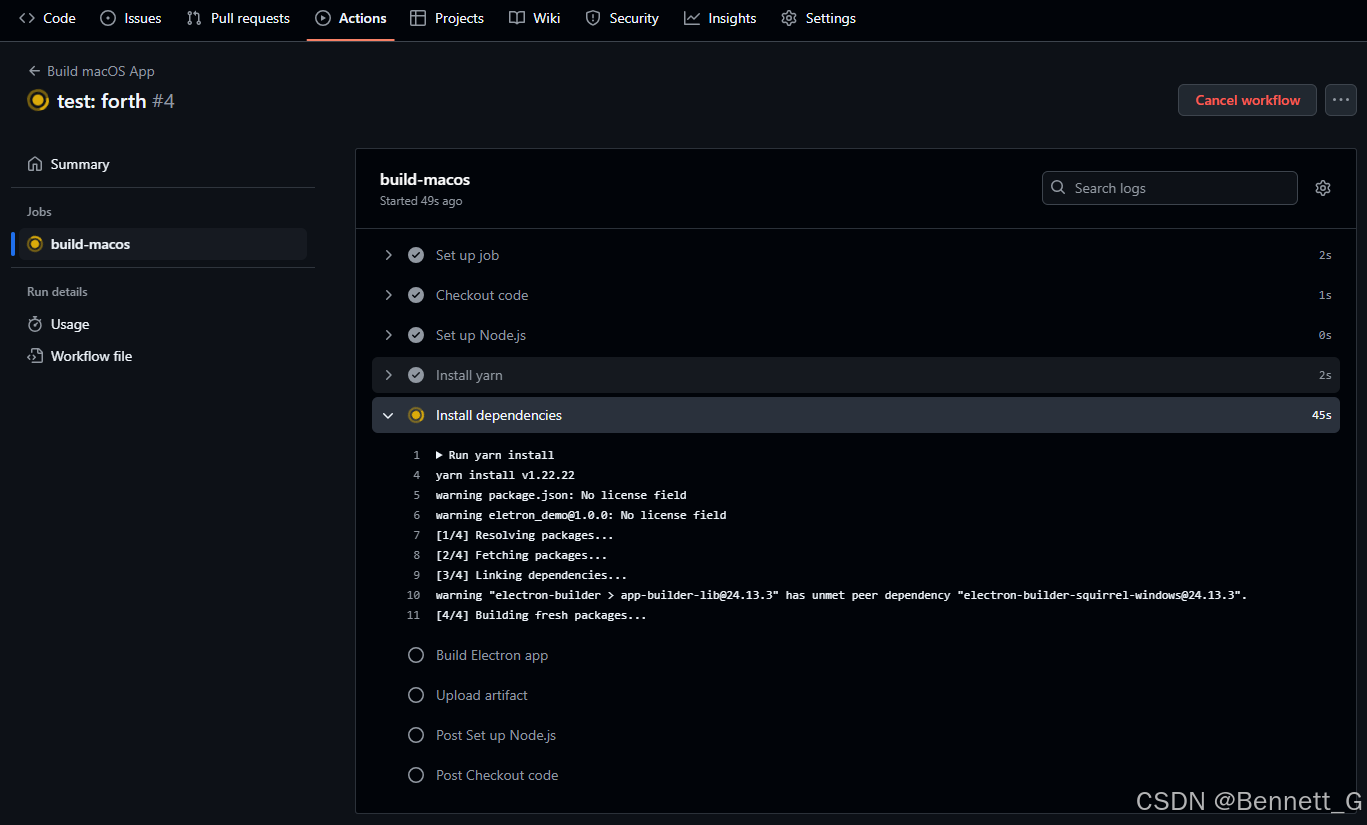This screenshot has width=1367, height=825.
Task: Click the Set up Node.js success checkmark
Action: [x=416, y=335]
